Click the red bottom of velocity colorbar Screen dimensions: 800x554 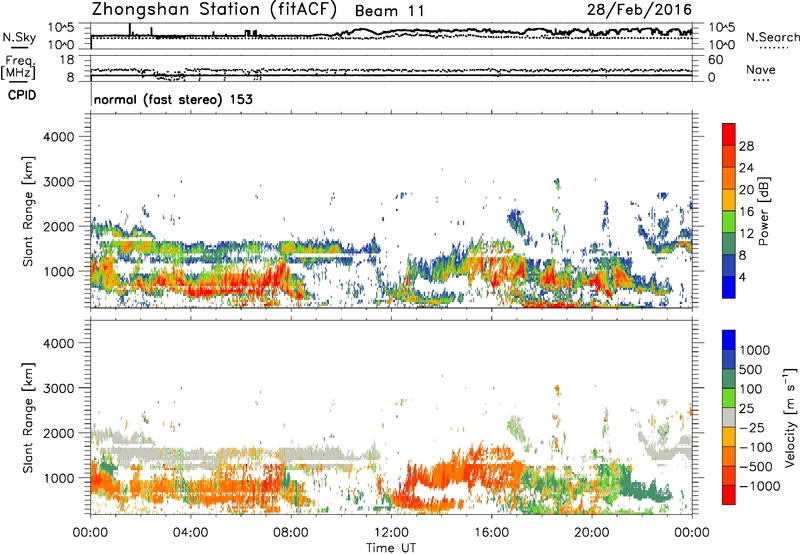click(729, 495)
